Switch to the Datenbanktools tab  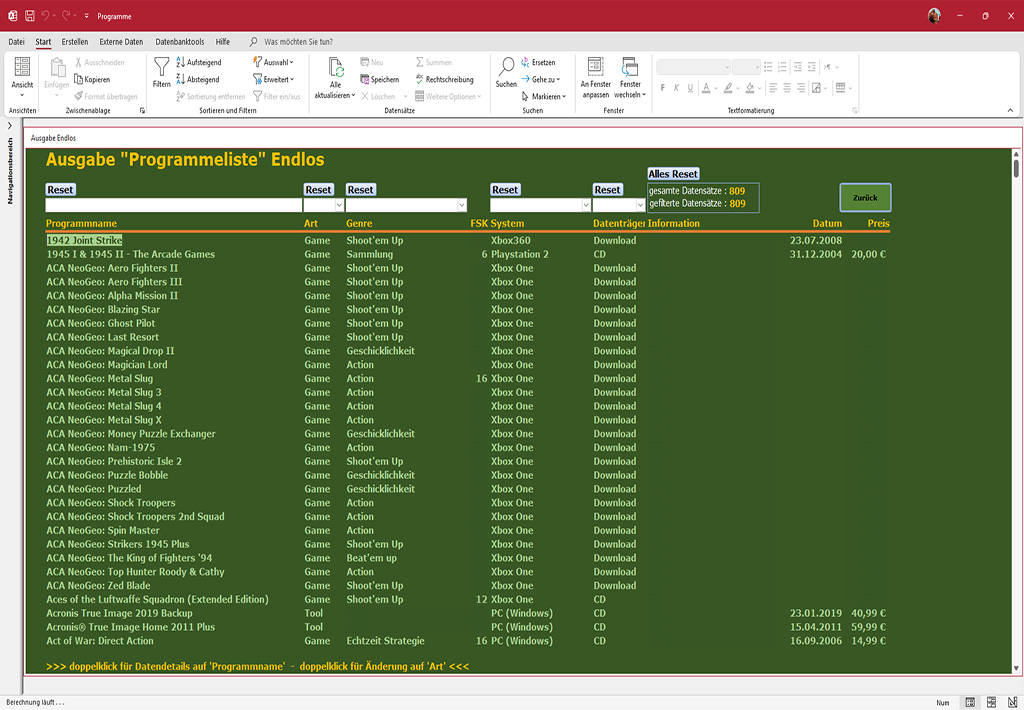pos(180,42)
